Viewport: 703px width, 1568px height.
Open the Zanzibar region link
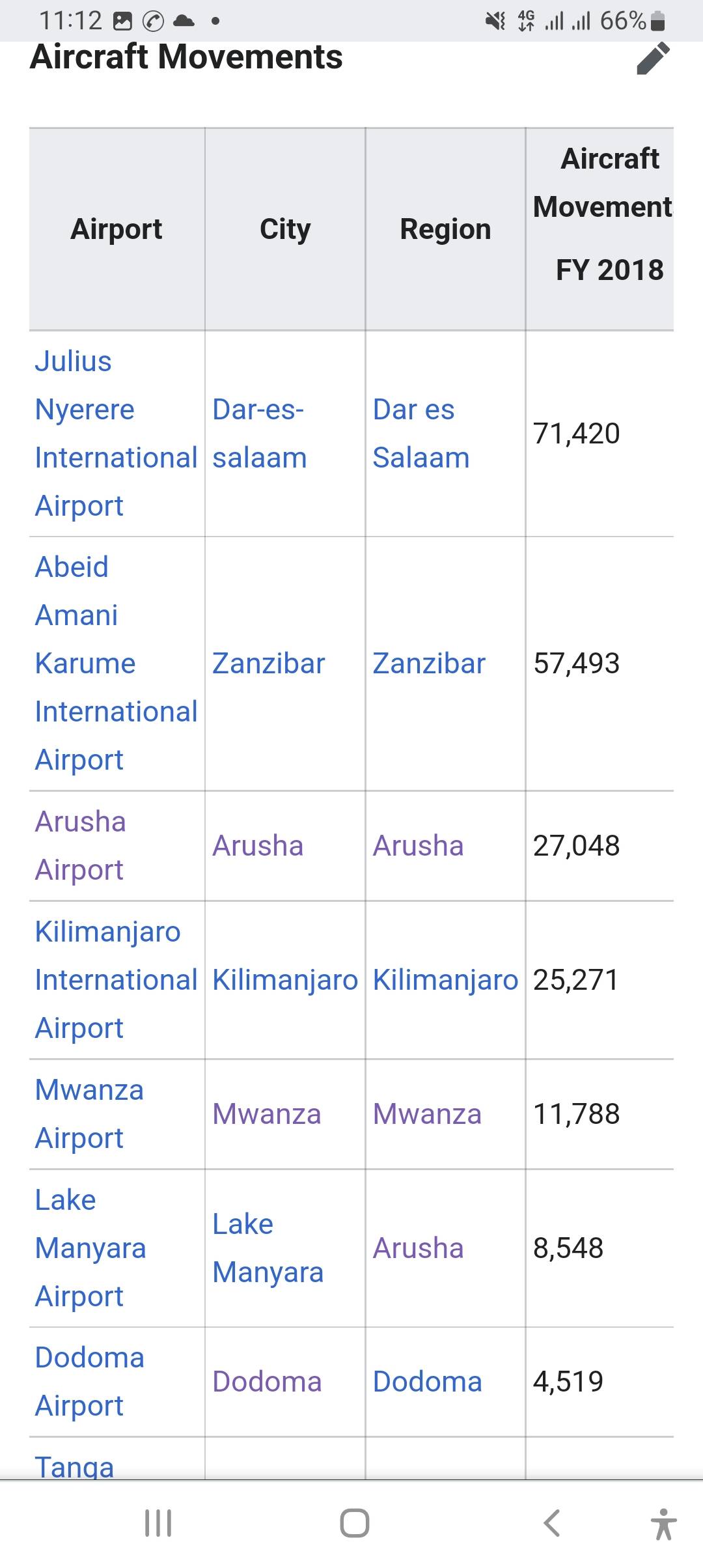tap(429, 664)
